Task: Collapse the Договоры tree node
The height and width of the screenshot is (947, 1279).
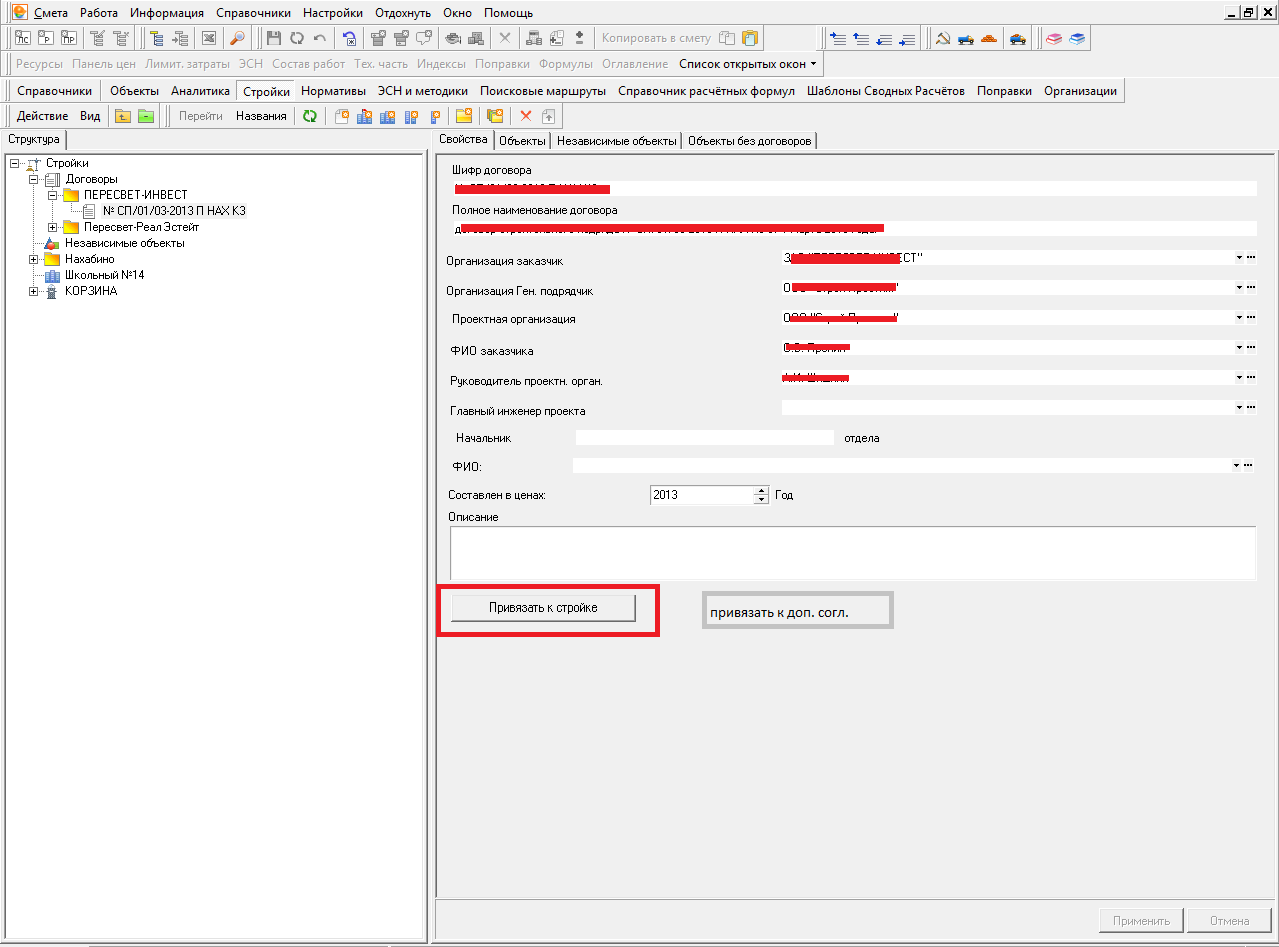Action: tap(33, 179)
